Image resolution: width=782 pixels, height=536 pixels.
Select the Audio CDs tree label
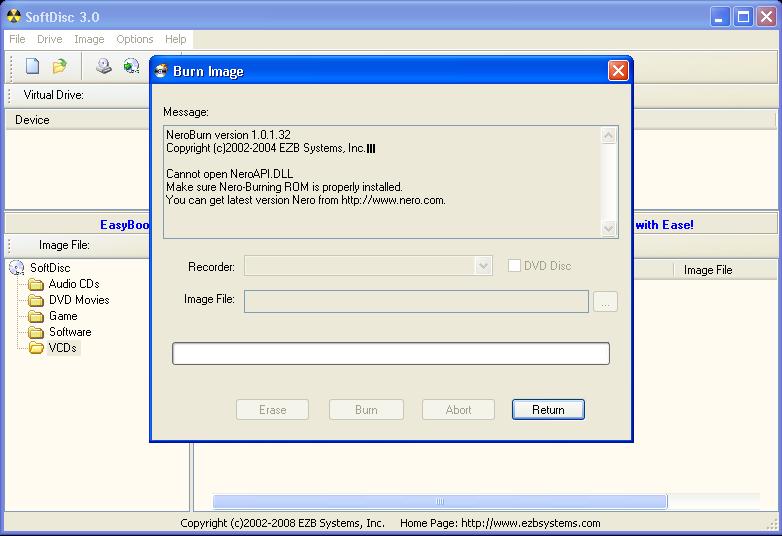pyautogui.click(x=74, y=284)
